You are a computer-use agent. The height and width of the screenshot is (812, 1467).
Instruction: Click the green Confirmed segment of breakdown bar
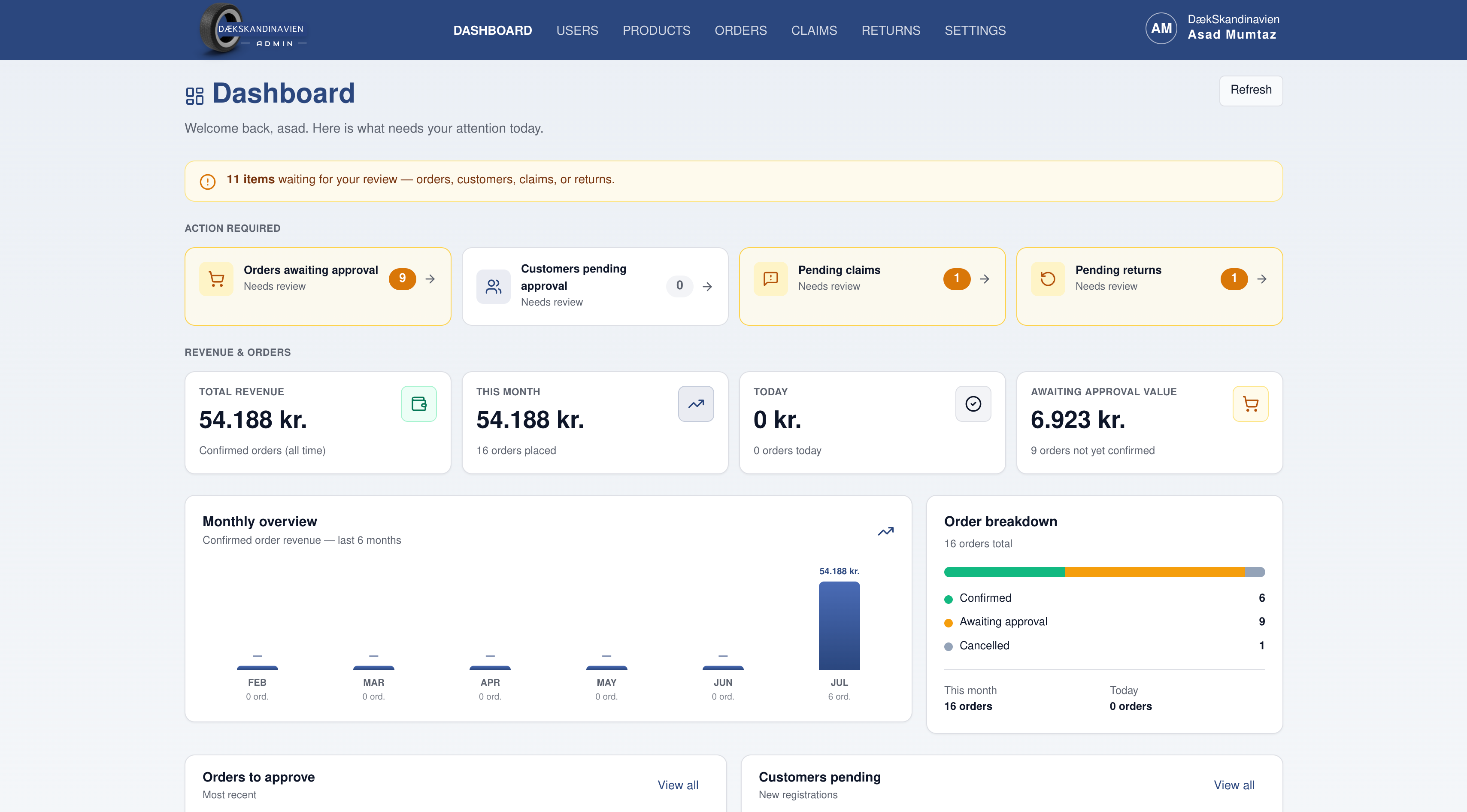pyautogui.click(x=1005, y=572)
